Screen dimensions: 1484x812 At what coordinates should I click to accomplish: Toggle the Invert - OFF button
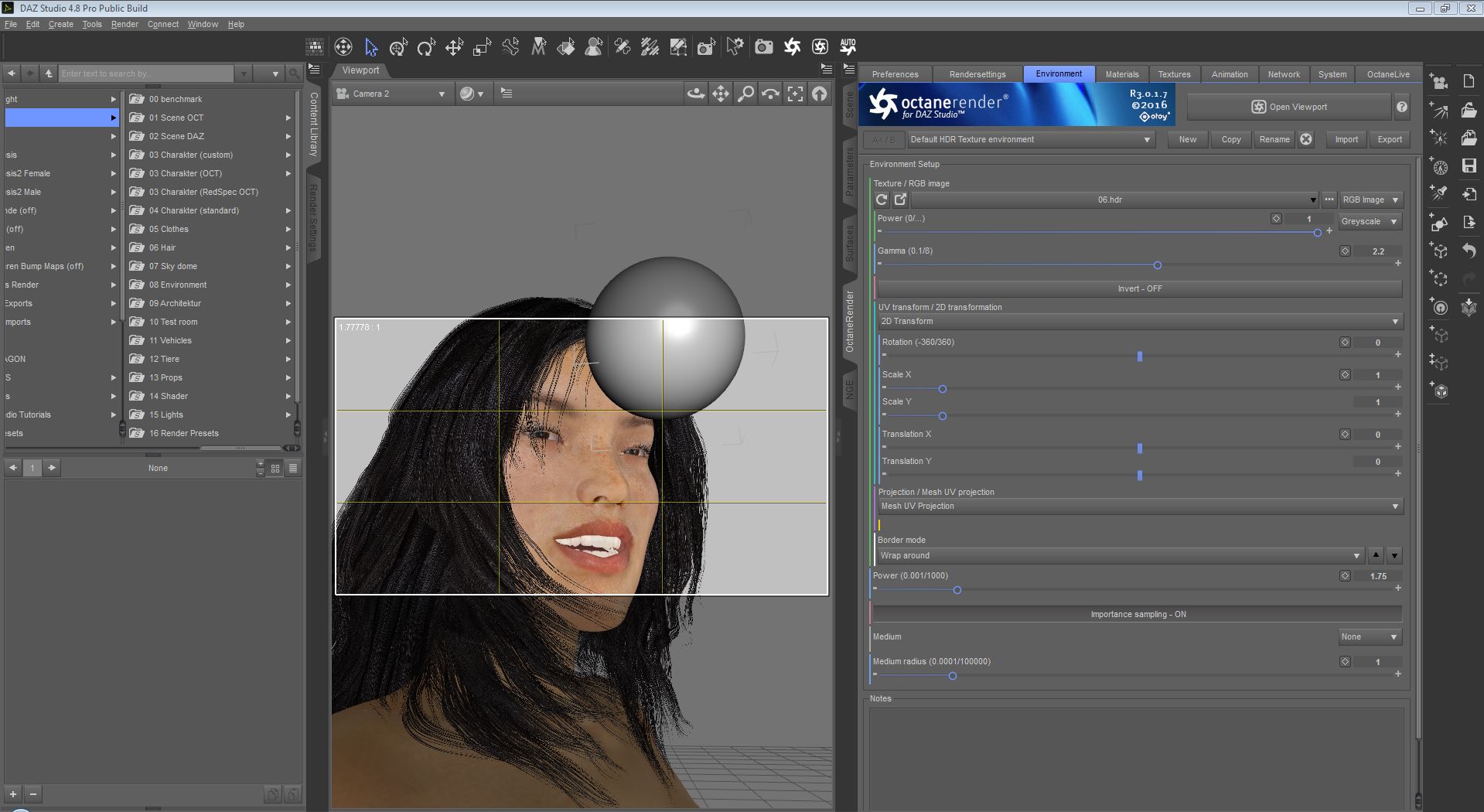(x=1139, y=288)
